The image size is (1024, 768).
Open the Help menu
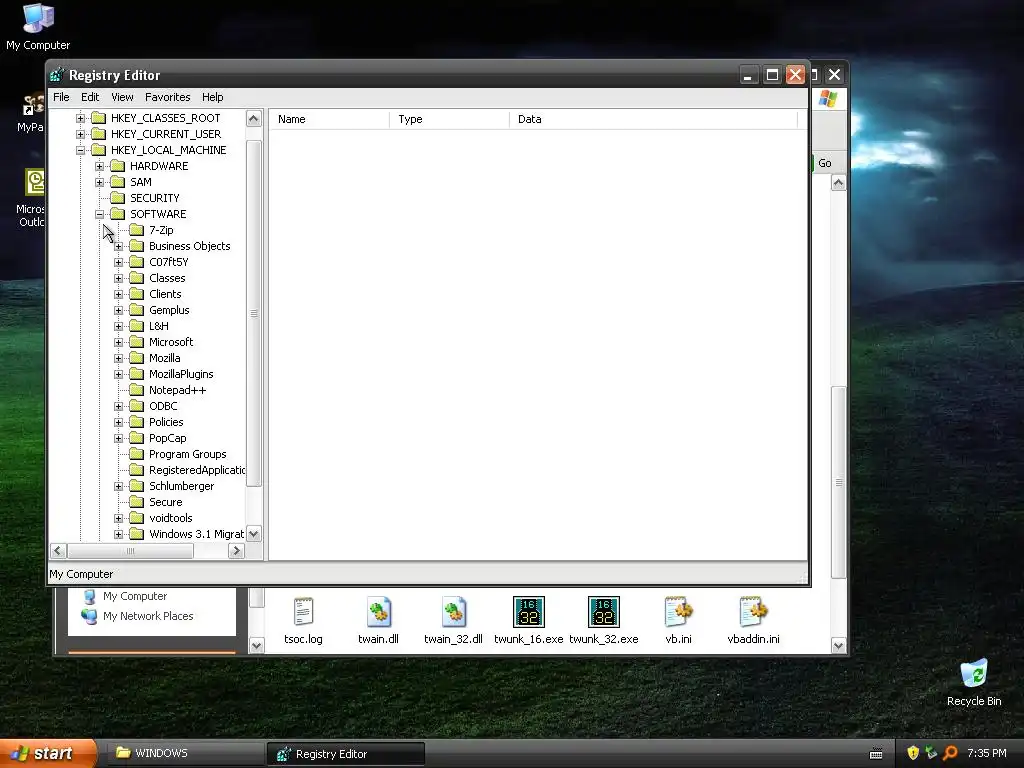point(212,97)
